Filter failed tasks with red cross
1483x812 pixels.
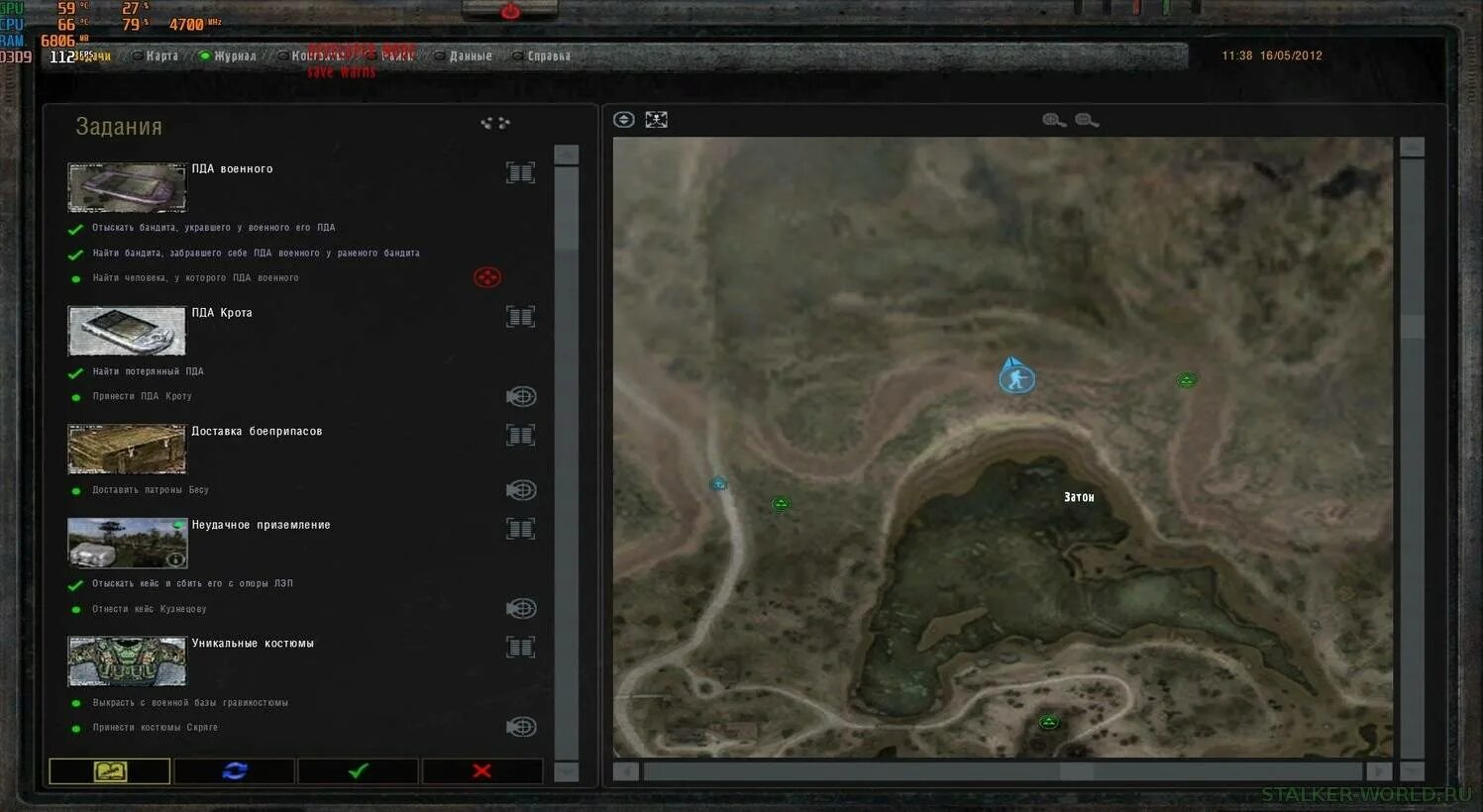(481, 770)
